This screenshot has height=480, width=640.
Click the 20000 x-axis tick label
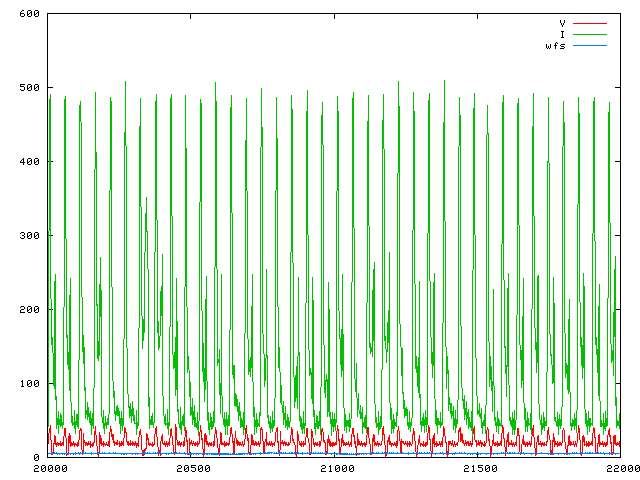[49, 469]
